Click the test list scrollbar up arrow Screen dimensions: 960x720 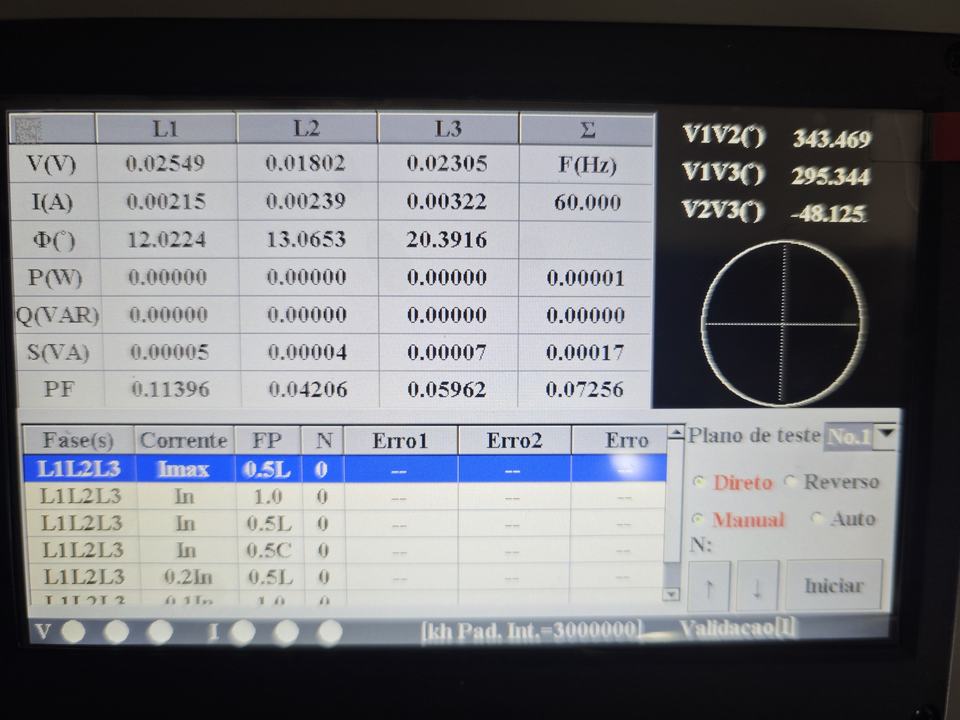pyautogui.click(x=675, y=433)
